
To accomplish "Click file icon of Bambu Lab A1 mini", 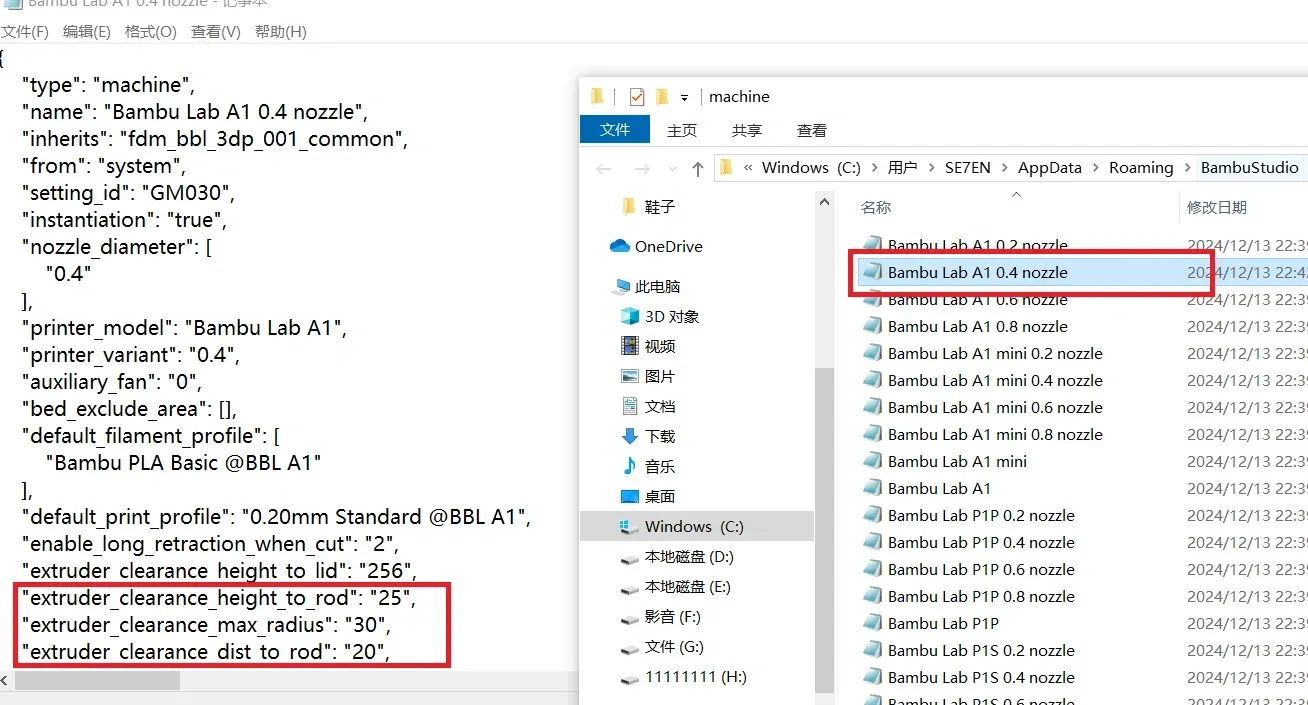I will point(872,461).
